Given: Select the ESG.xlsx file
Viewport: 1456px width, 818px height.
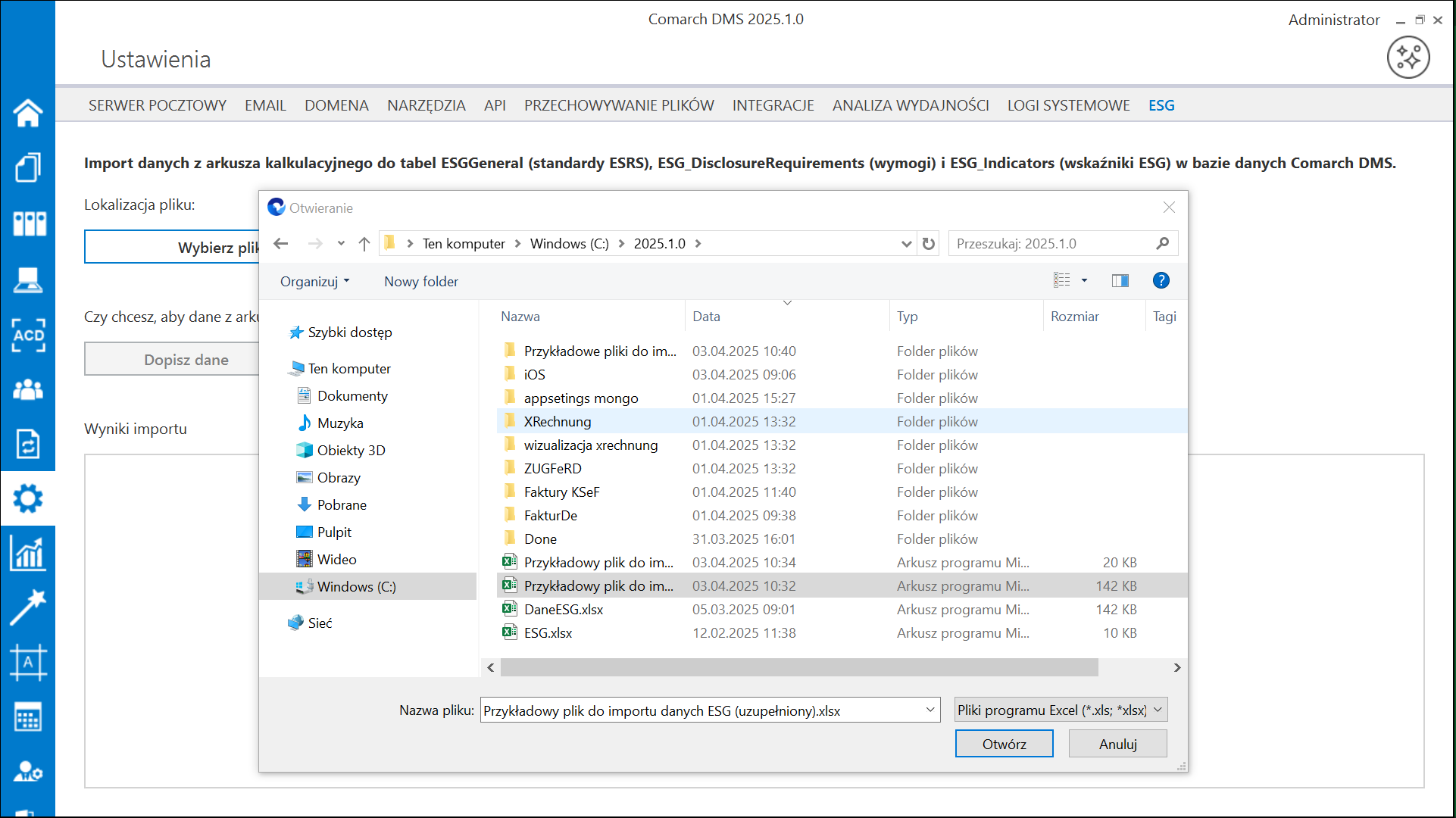Looking at the screenshot, I should 842,632.
